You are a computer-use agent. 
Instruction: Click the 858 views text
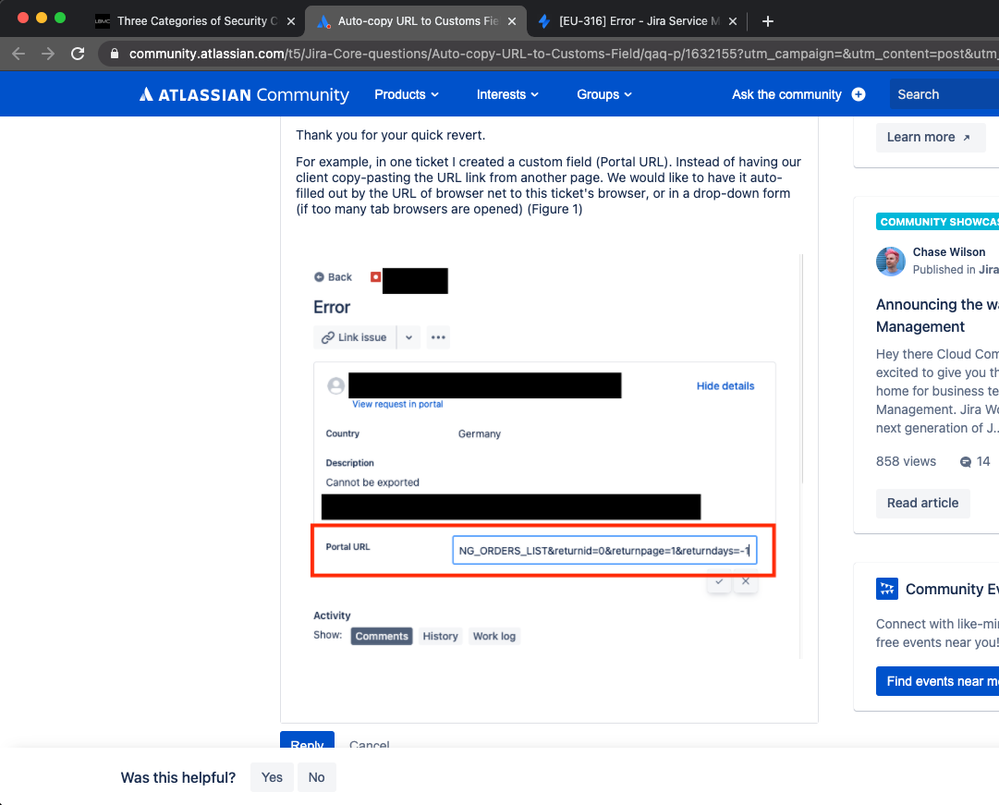click(x=906, y=461)
